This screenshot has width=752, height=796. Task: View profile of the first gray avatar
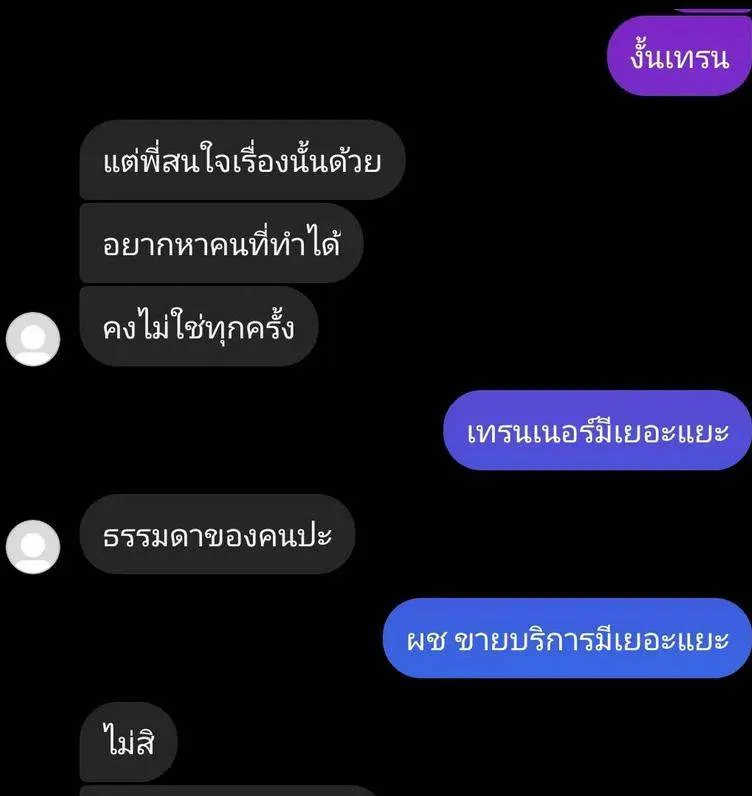pyautogui.click(x=33, y=339)
